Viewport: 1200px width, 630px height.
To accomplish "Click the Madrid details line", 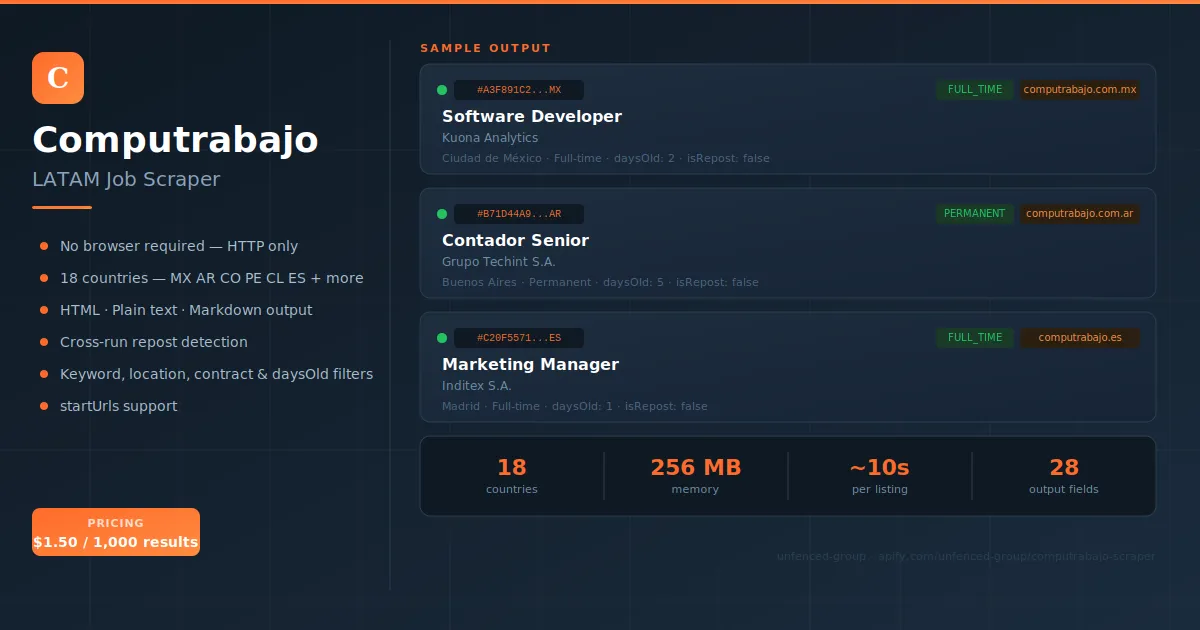I will (x=575, y=407).
